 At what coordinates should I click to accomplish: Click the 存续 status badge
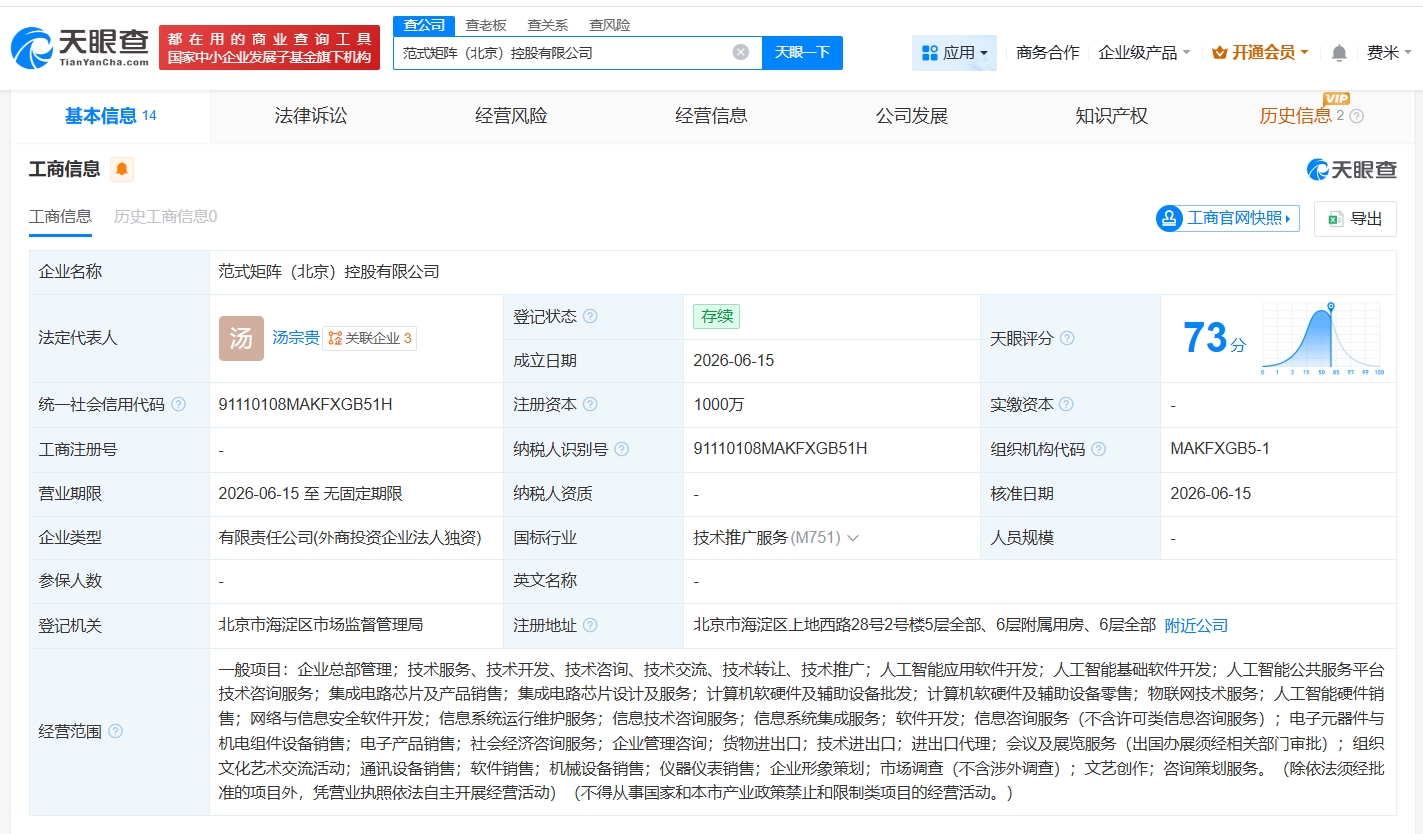point(716,316)
